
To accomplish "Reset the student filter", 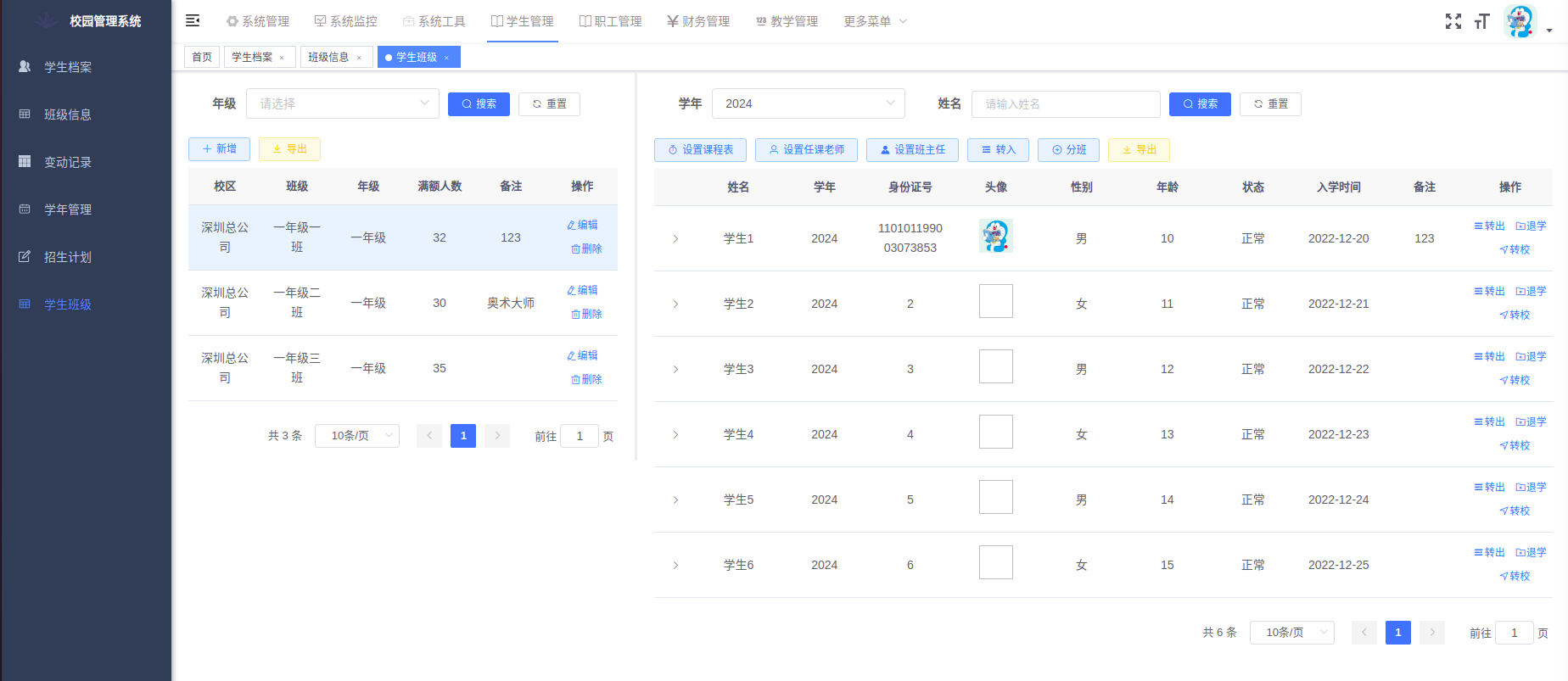I will (1270, 104).
